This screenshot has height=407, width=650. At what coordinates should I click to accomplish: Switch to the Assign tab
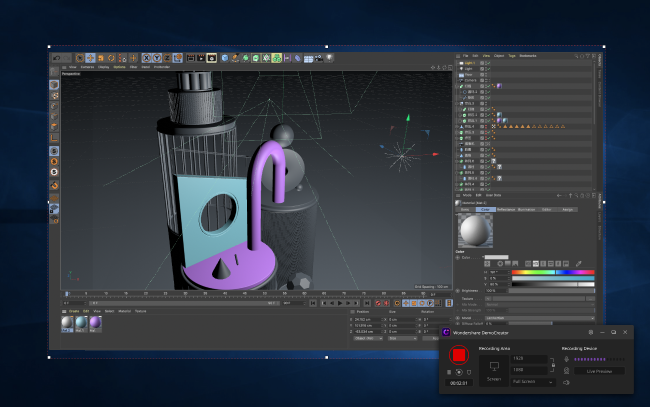pos(568,210)
